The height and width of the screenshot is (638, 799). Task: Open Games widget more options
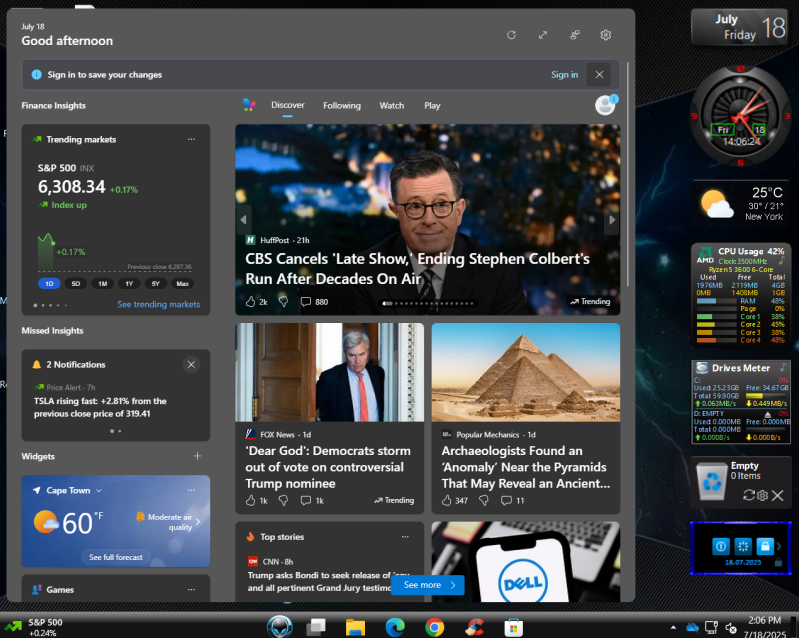pos(191,590)
